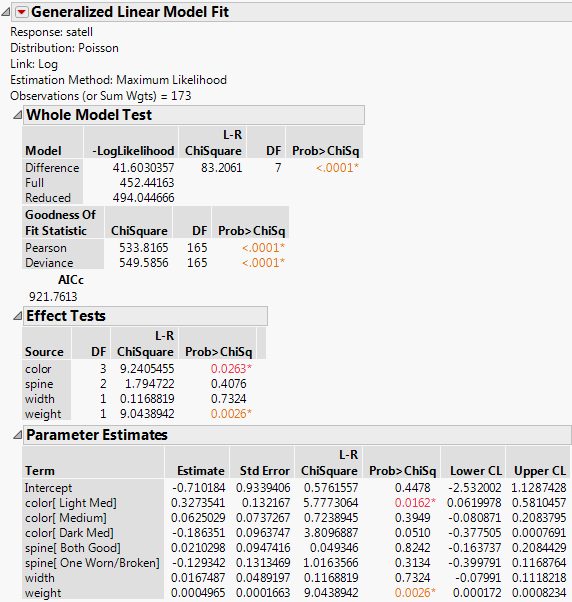Screen dimensions: 572x602
Task: Select the color[ Medium] term
Action: [x=65, y=518]
